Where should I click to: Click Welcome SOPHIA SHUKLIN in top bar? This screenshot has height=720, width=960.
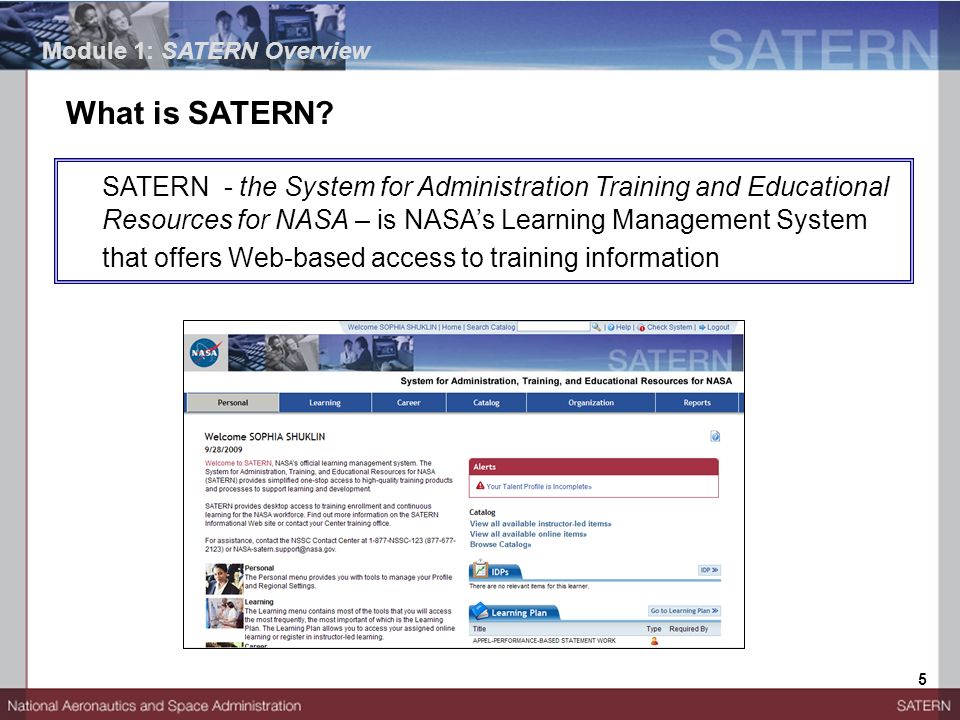(x=392, y=328)
